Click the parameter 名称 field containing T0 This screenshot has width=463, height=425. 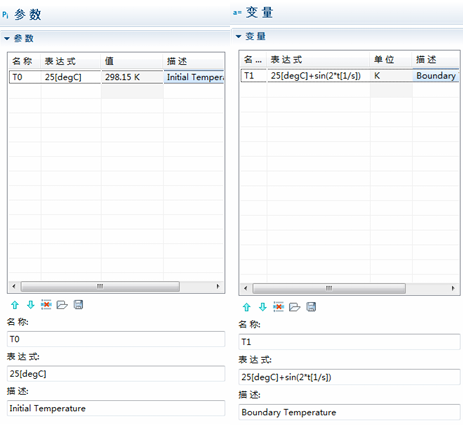(x=116, y=339)
